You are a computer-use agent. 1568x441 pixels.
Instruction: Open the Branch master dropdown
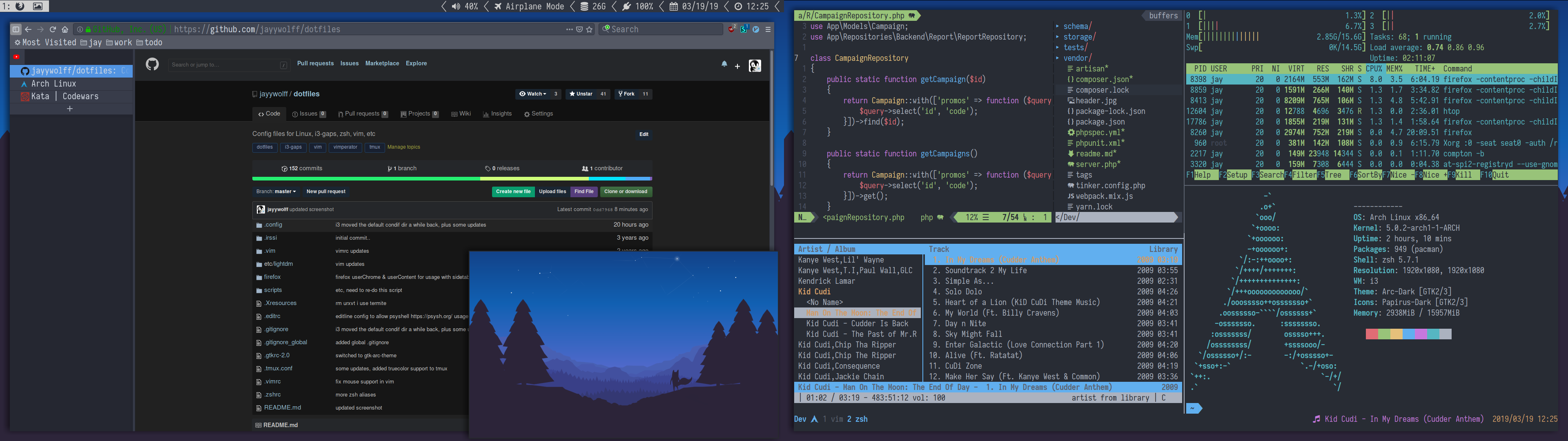click(x=276, y=191)
